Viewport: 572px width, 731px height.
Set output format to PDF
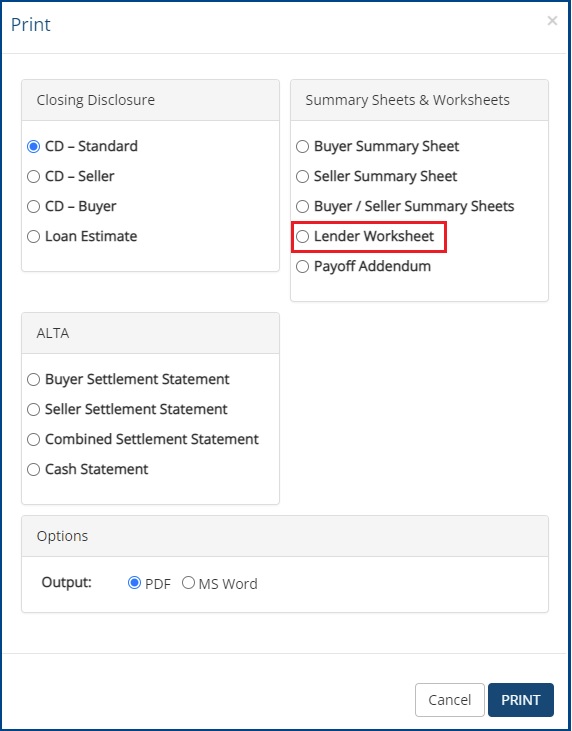(x=134, y=583)
